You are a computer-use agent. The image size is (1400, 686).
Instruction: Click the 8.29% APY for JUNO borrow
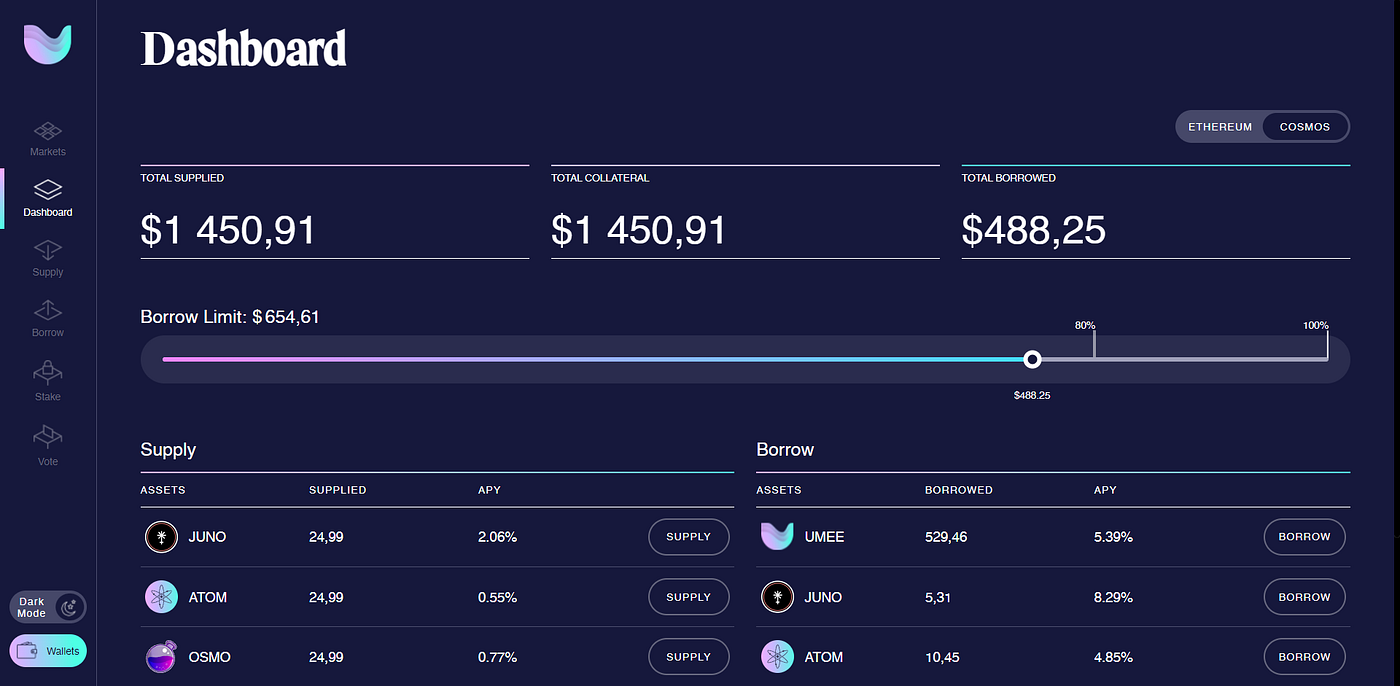point(1113,597)
